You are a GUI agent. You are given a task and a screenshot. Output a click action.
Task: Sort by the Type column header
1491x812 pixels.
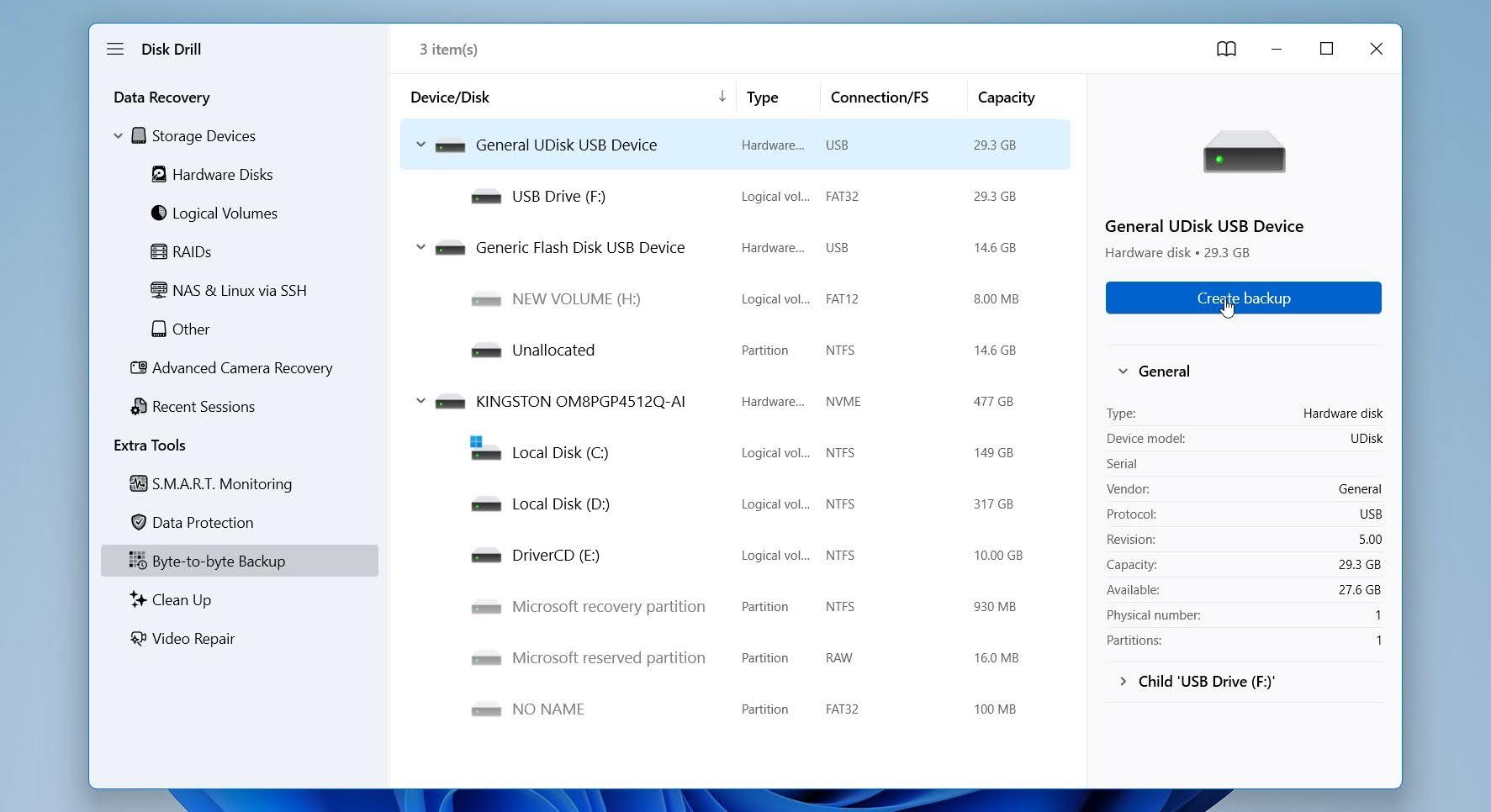pos(762,97)
